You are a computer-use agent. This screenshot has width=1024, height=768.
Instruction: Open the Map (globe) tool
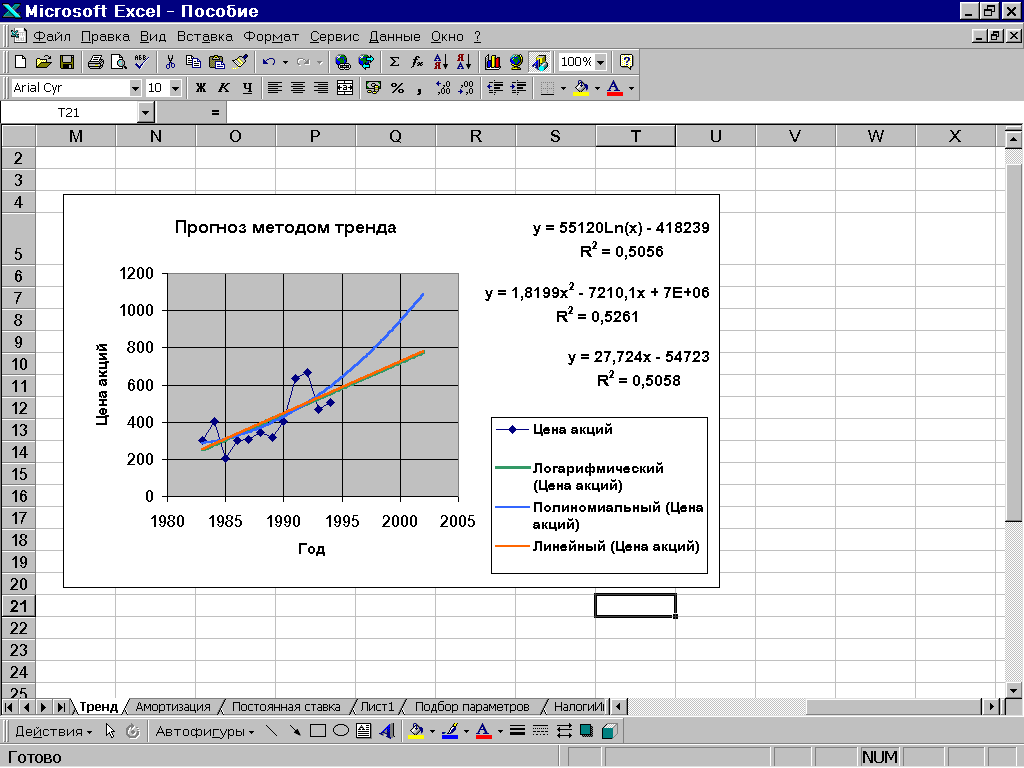click(x=516, y=62)
